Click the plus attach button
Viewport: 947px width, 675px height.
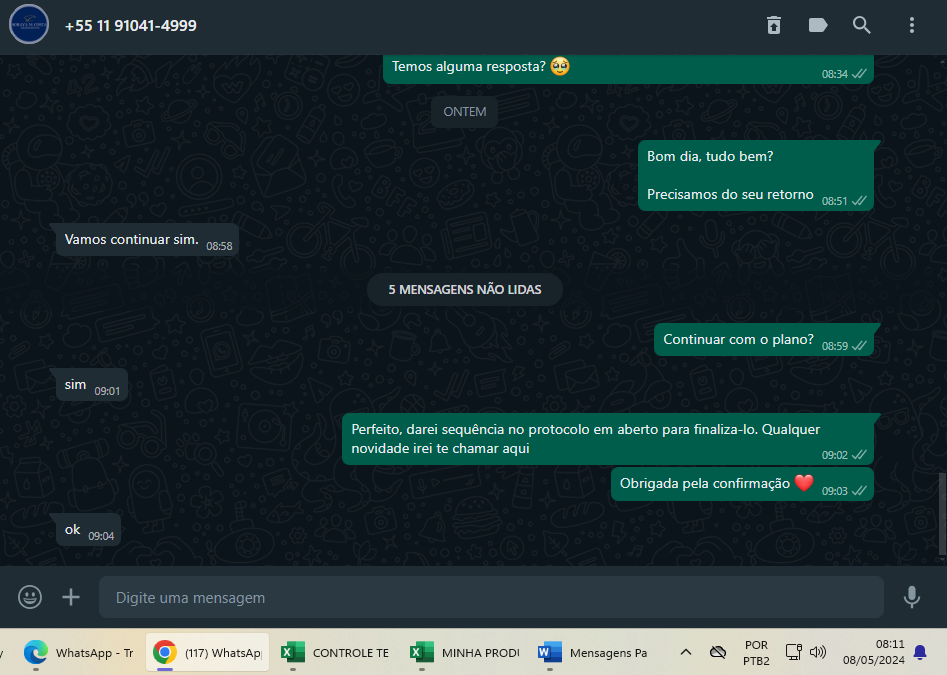tap(71, 597)
